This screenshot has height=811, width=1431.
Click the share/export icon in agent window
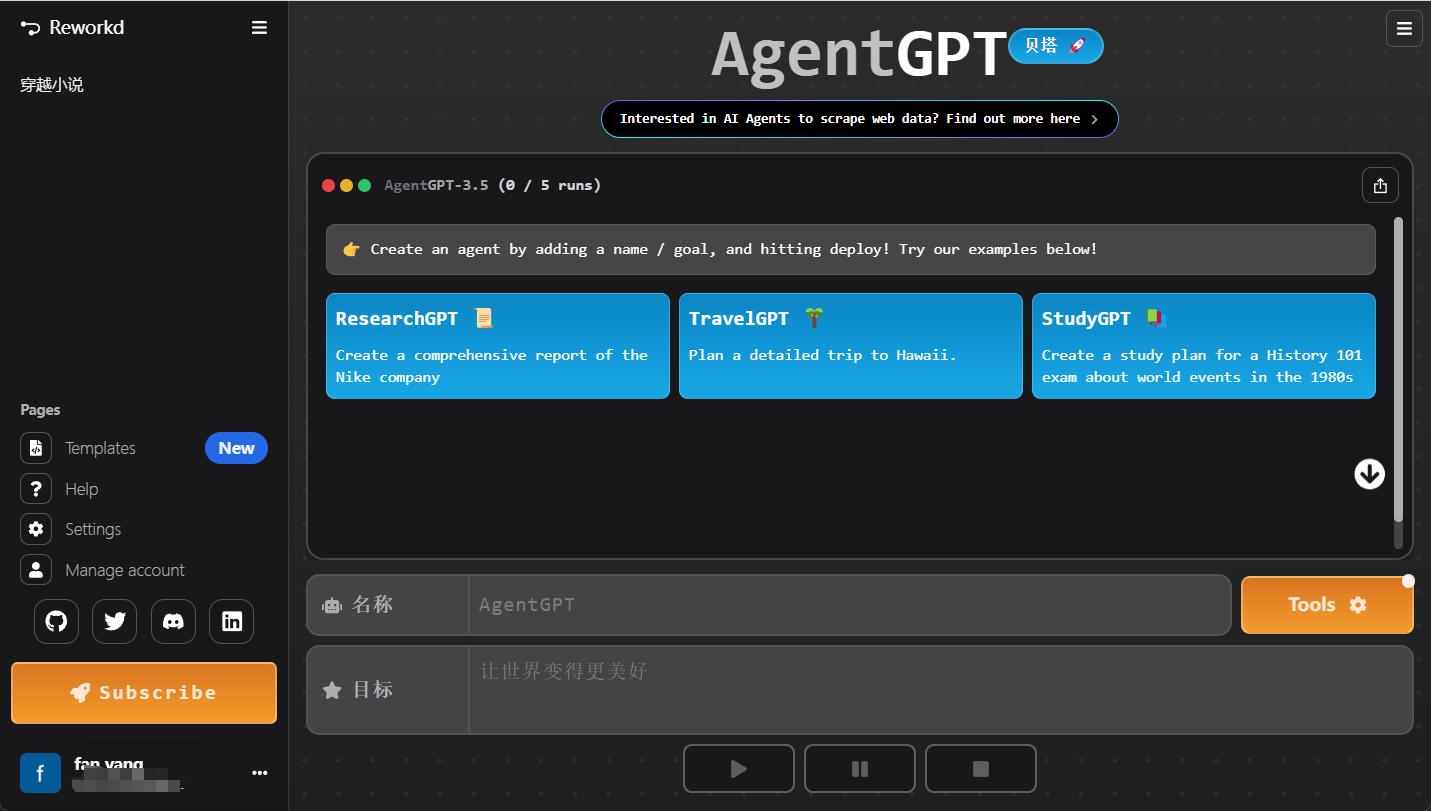[x=1380, y=185]
